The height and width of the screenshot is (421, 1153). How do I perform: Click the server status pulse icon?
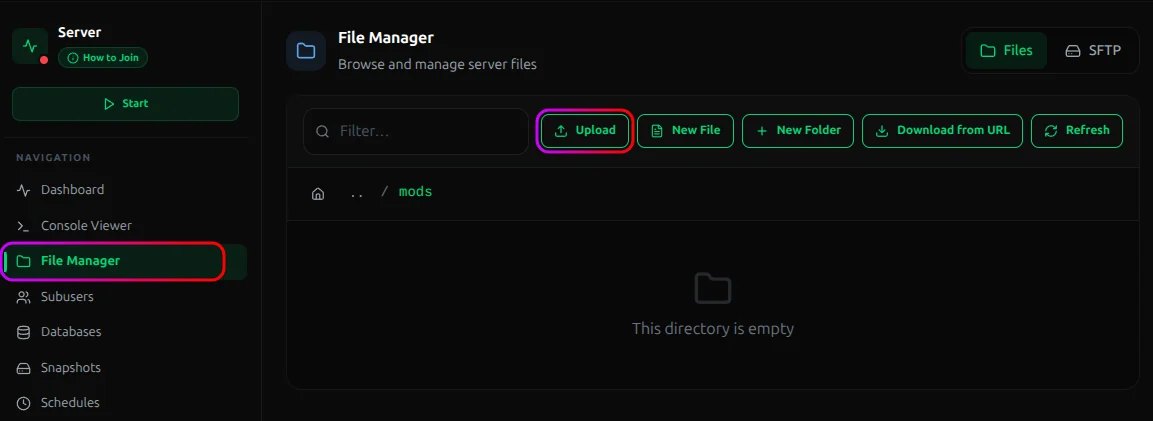click(29, 46)
